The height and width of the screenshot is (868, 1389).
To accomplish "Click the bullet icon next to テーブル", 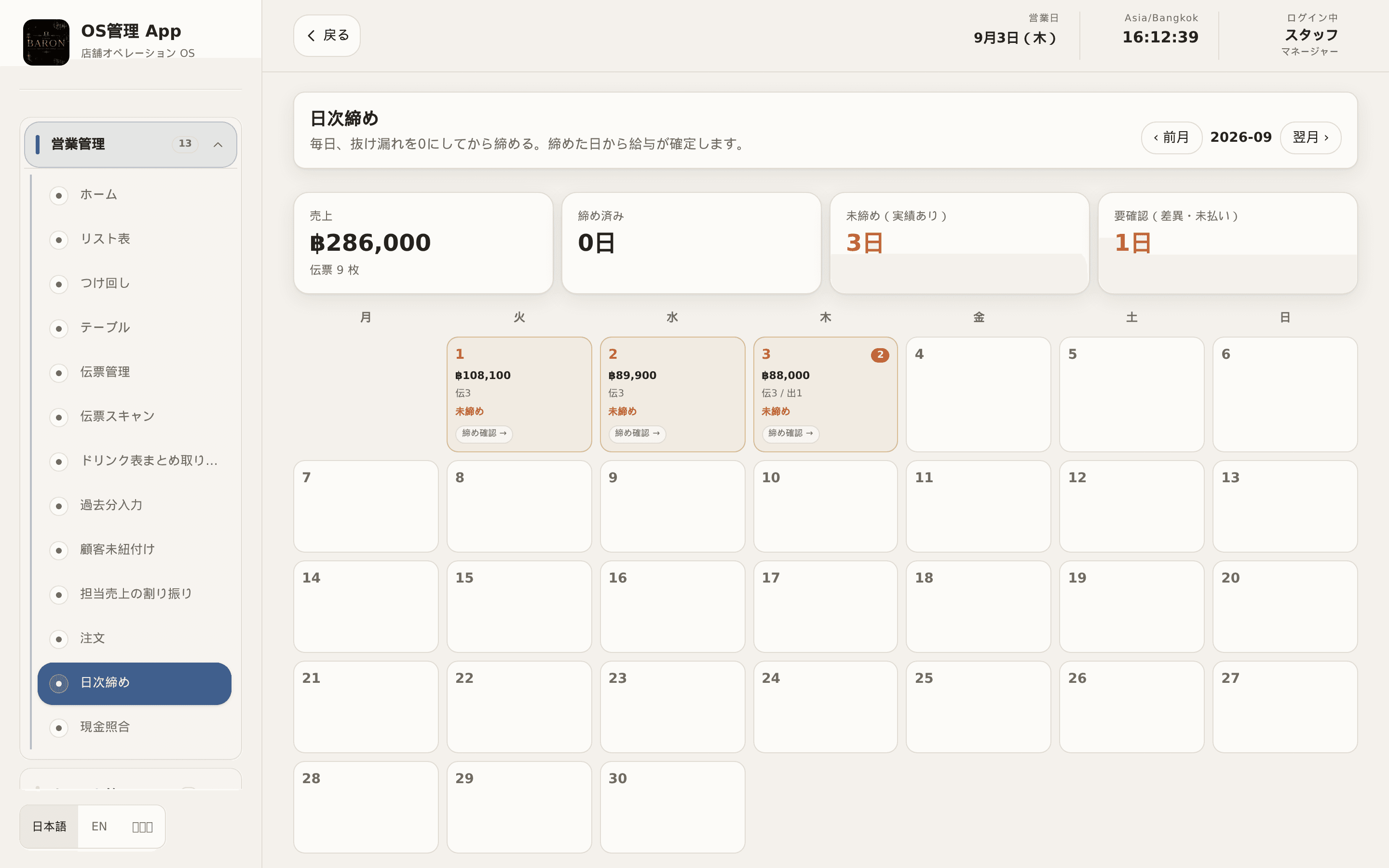I will (58, 328).
